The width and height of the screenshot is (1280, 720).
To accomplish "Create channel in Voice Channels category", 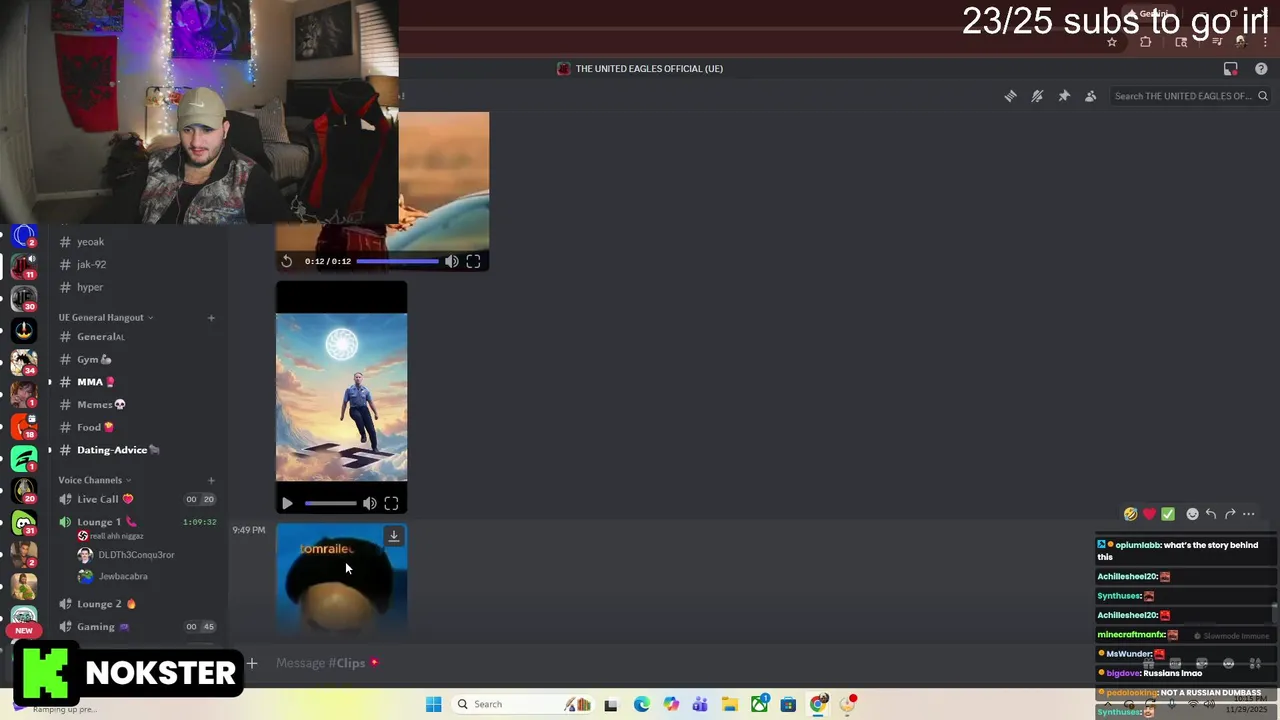I will [x=211, y=481].
